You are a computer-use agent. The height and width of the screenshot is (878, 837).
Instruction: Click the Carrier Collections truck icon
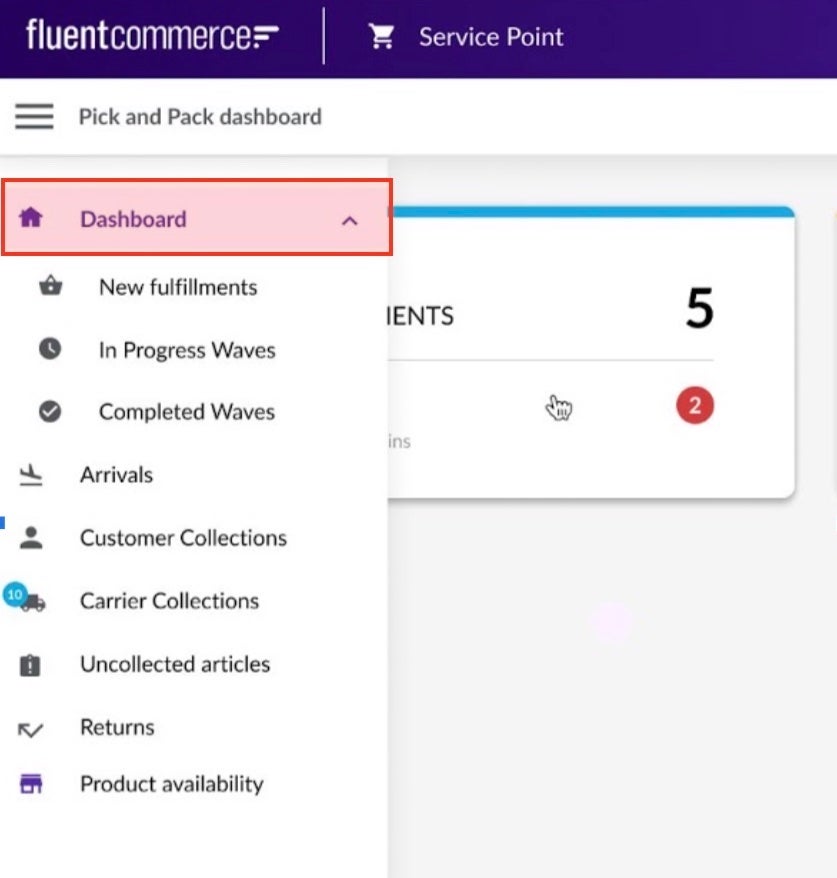click(31, 602)
